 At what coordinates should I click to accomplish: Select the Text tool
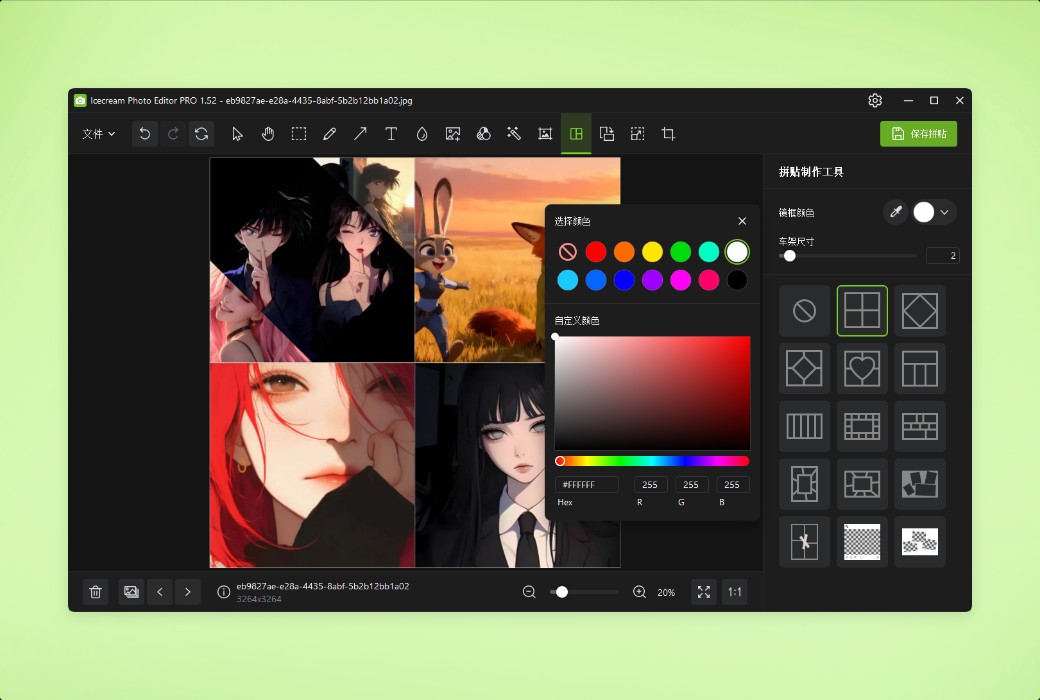tap(391, 133)
